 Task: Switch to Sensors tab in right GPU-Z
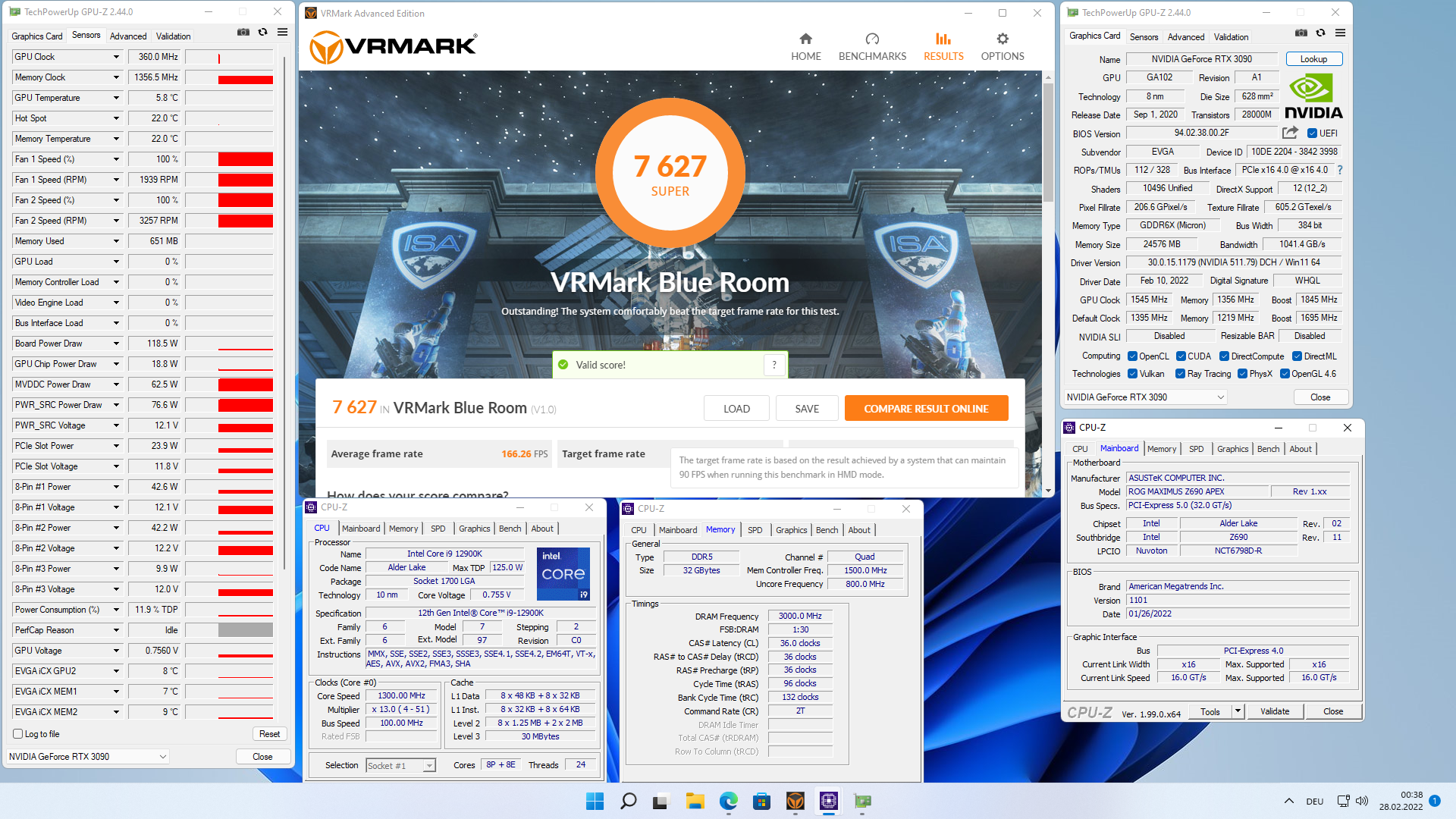coord(1144,36)
